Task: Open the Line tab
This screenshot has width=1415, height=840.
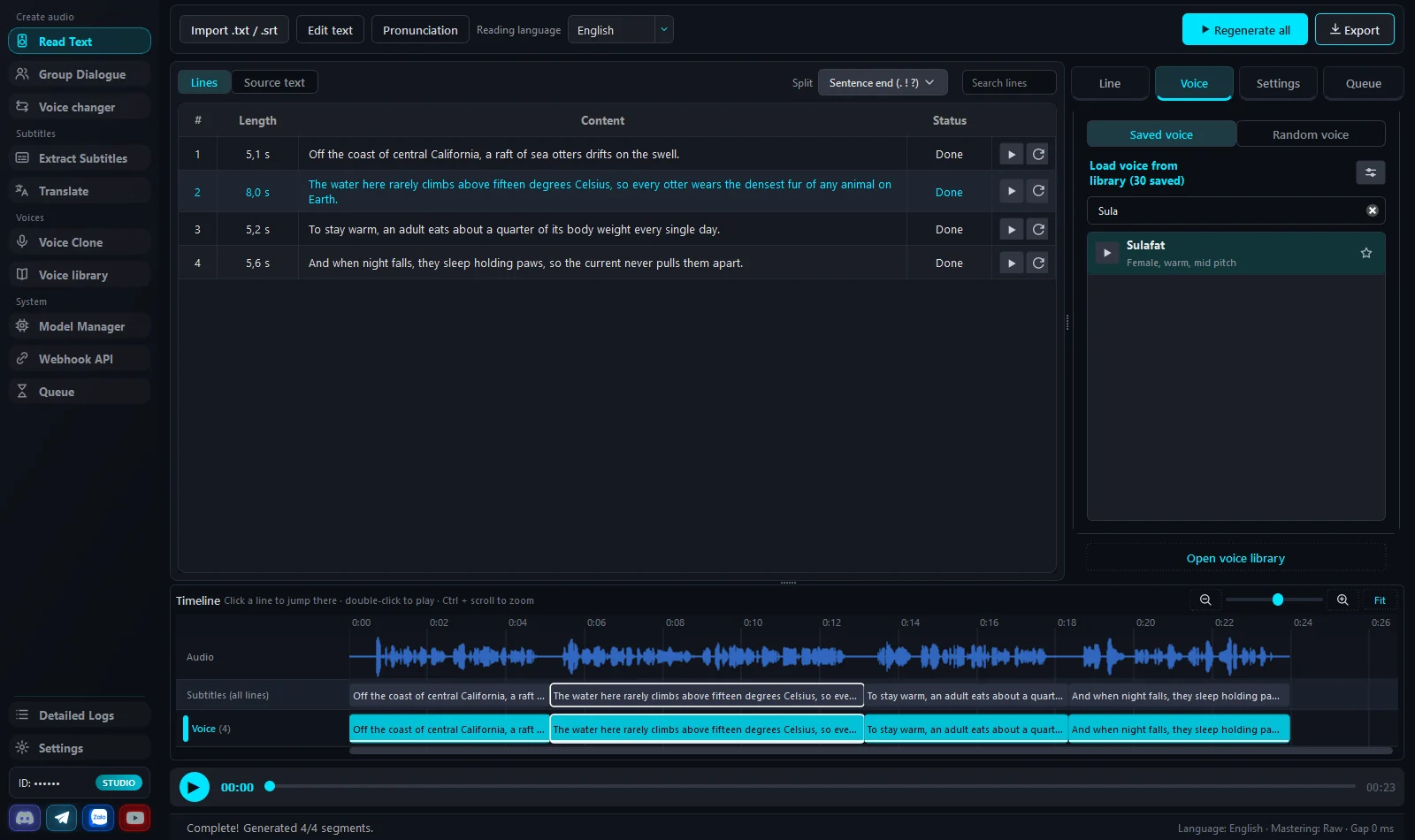Action: point(1109,83)
